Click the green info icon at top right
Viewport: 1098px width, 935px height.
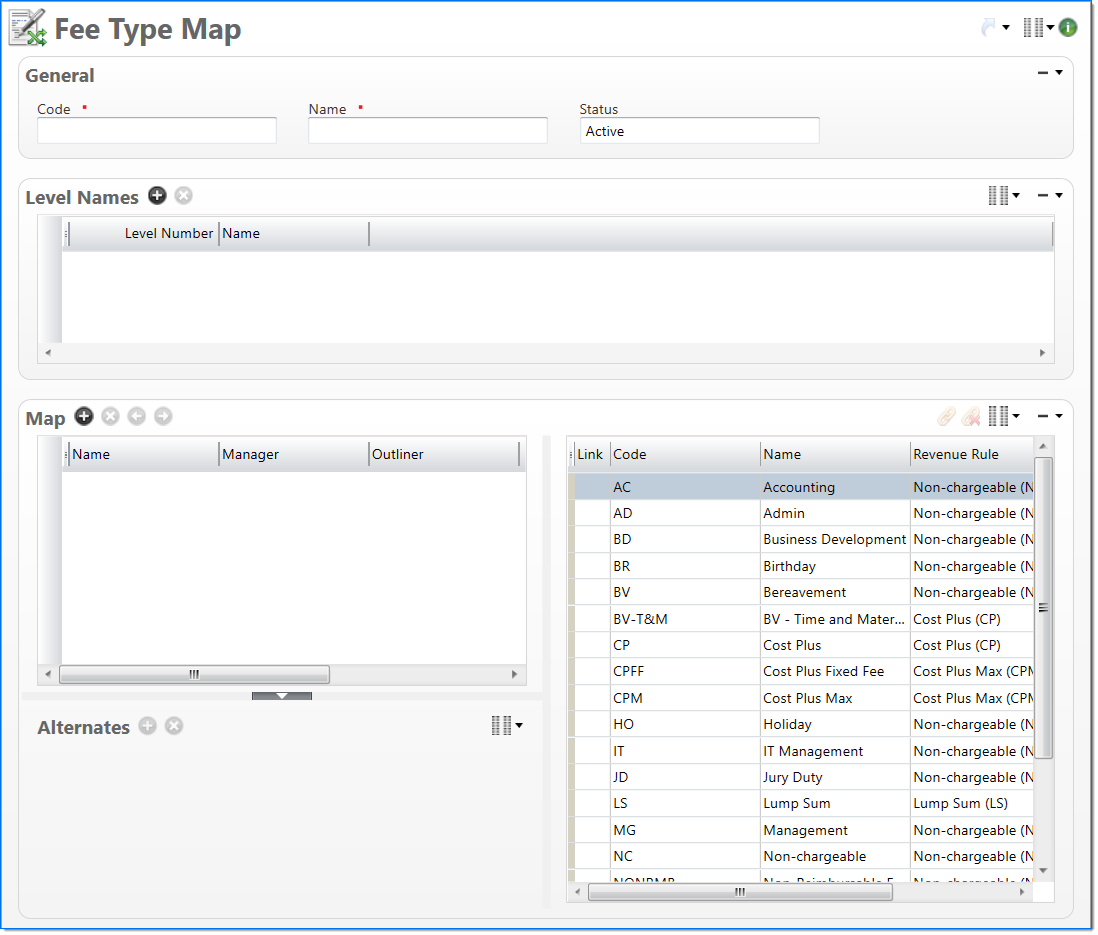point(1068,28)
